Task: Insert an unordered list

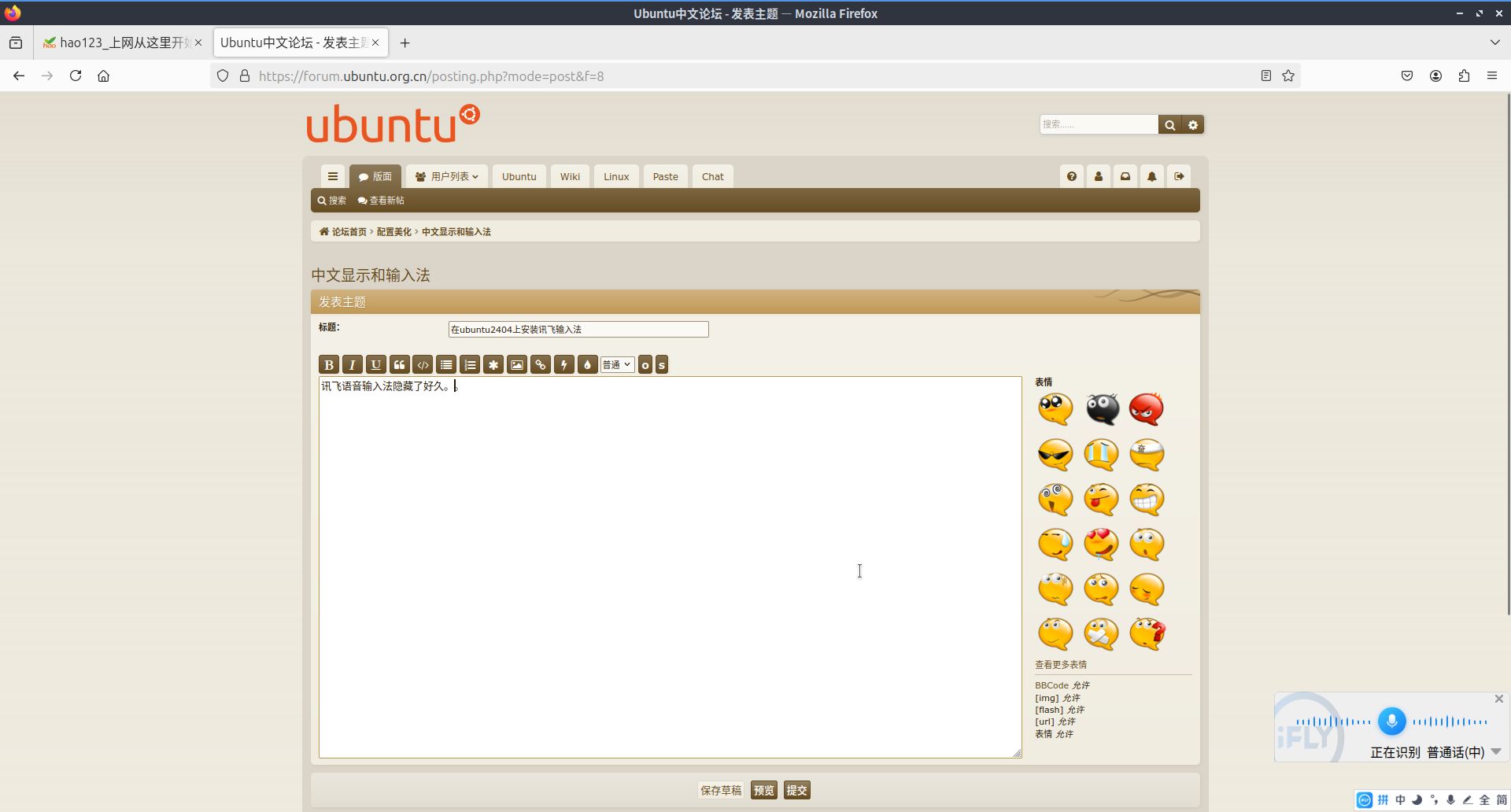Action: 446,364
